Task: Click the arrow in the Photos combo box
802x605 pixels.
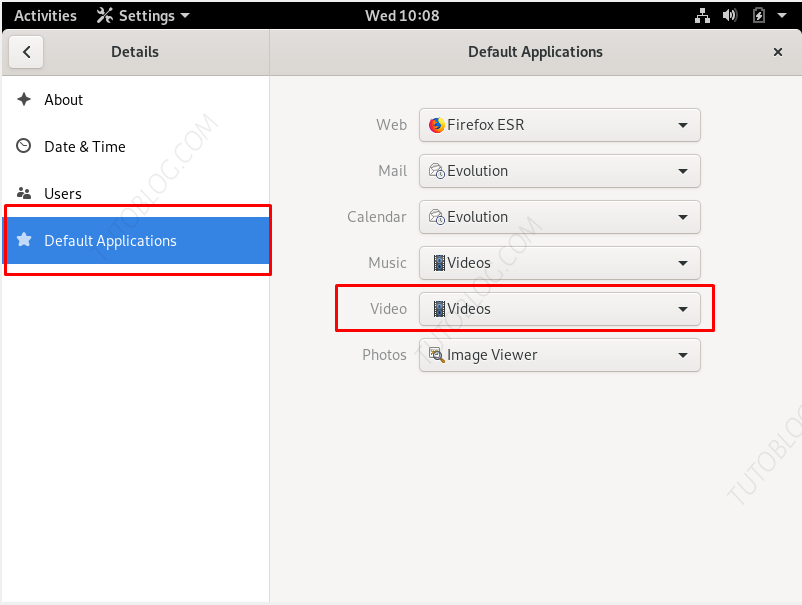Action: tap(682, 355)
